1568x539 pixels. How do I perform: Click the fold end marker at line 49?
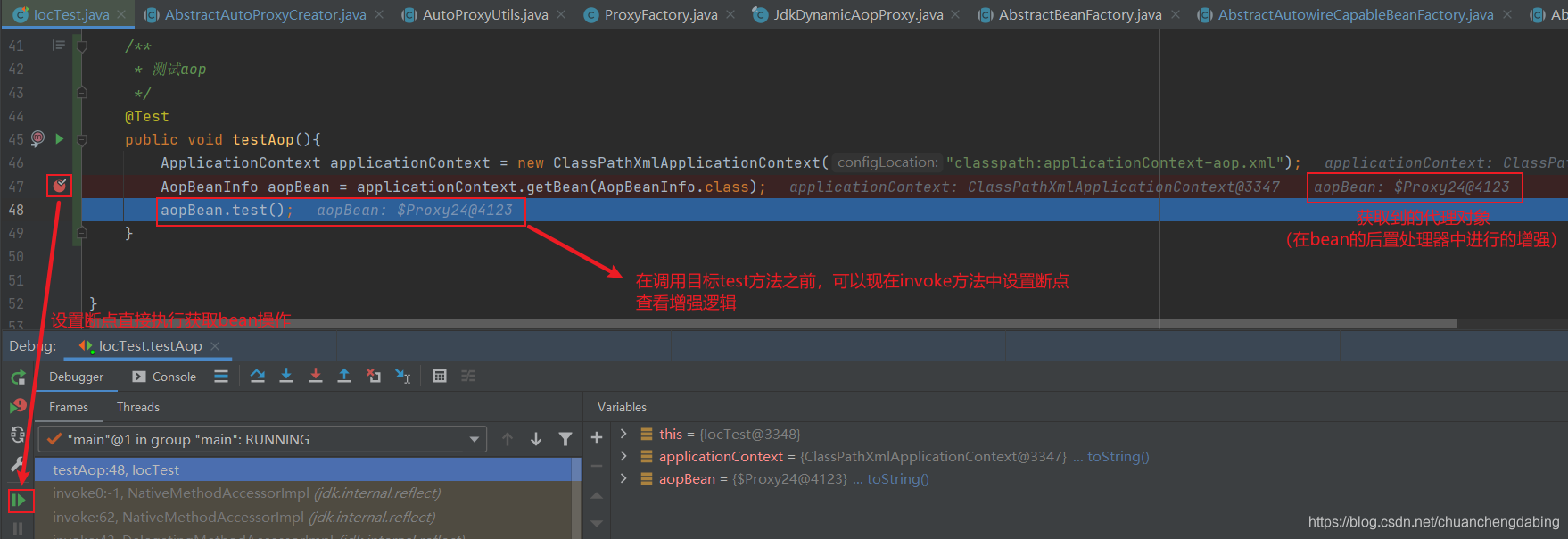pyautogui.click(x=81, y=233)
